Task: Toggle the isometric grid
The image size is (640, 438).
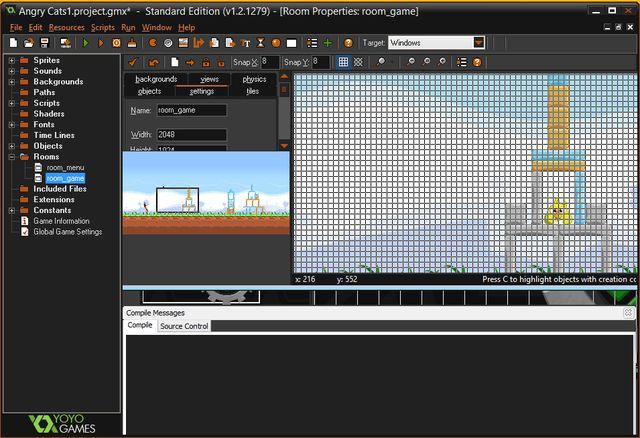Action: 358,62
